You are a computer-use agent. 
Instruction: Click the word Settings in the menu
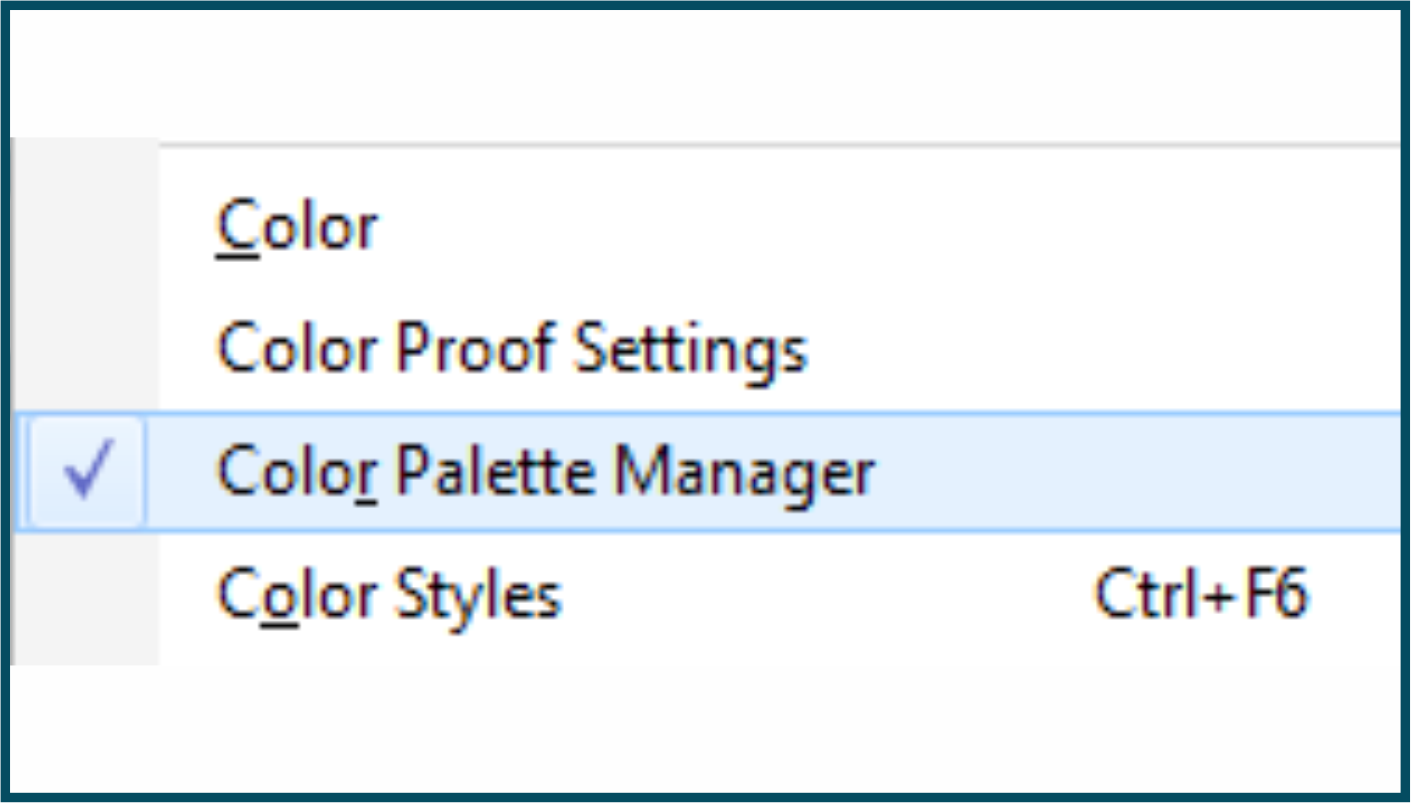click(690, 349)
